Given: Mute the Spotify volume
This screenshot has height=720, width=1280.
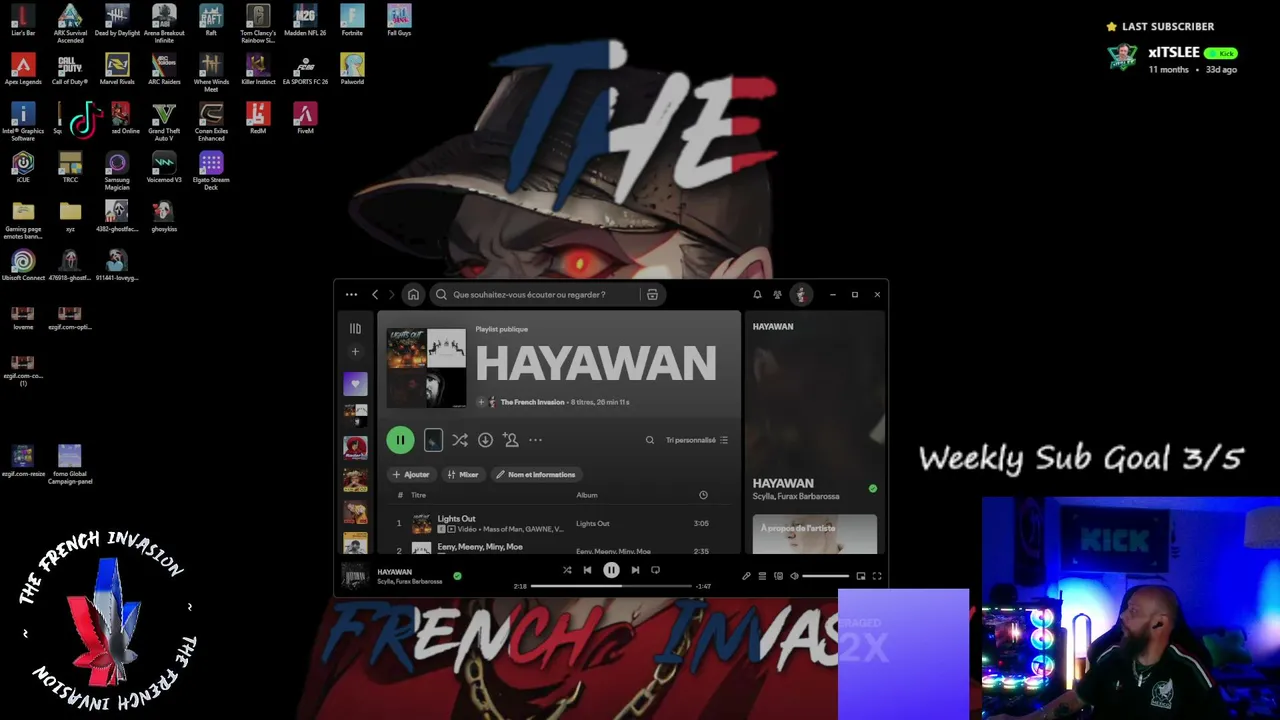Looking at the screenshot, I should 794,576.
